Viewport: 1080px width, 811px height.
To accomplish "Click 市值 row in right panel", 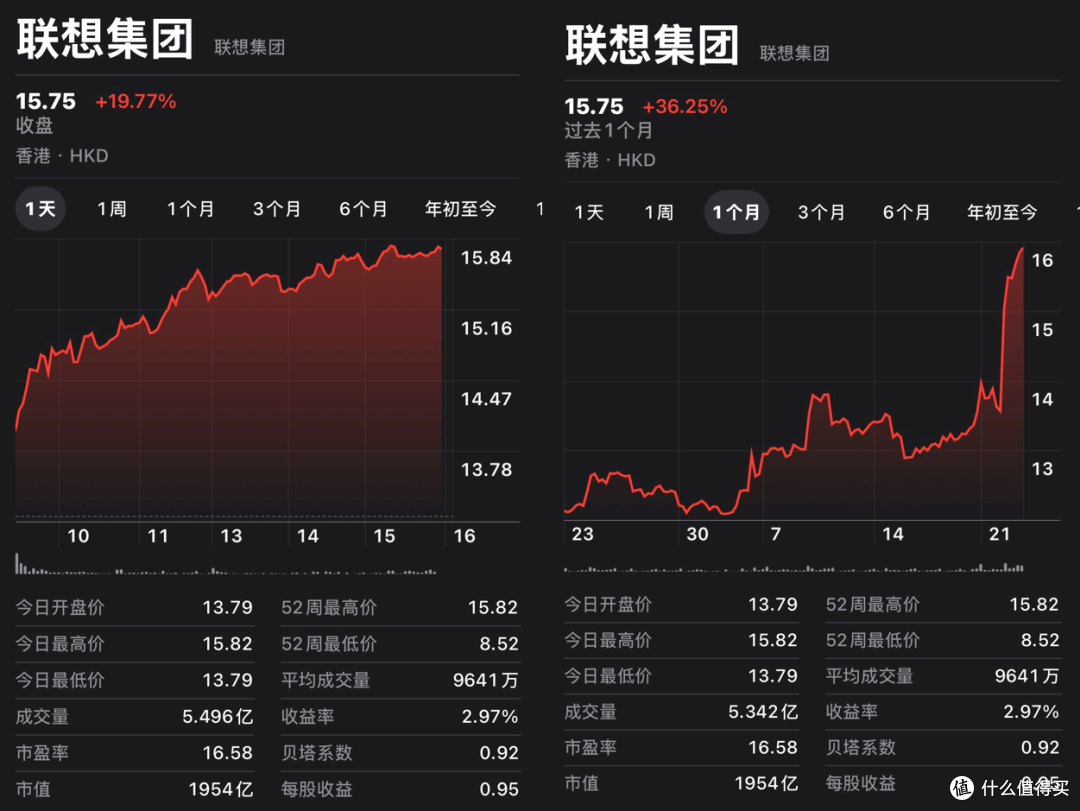I will pyautogui.click(x=681, y=783).
